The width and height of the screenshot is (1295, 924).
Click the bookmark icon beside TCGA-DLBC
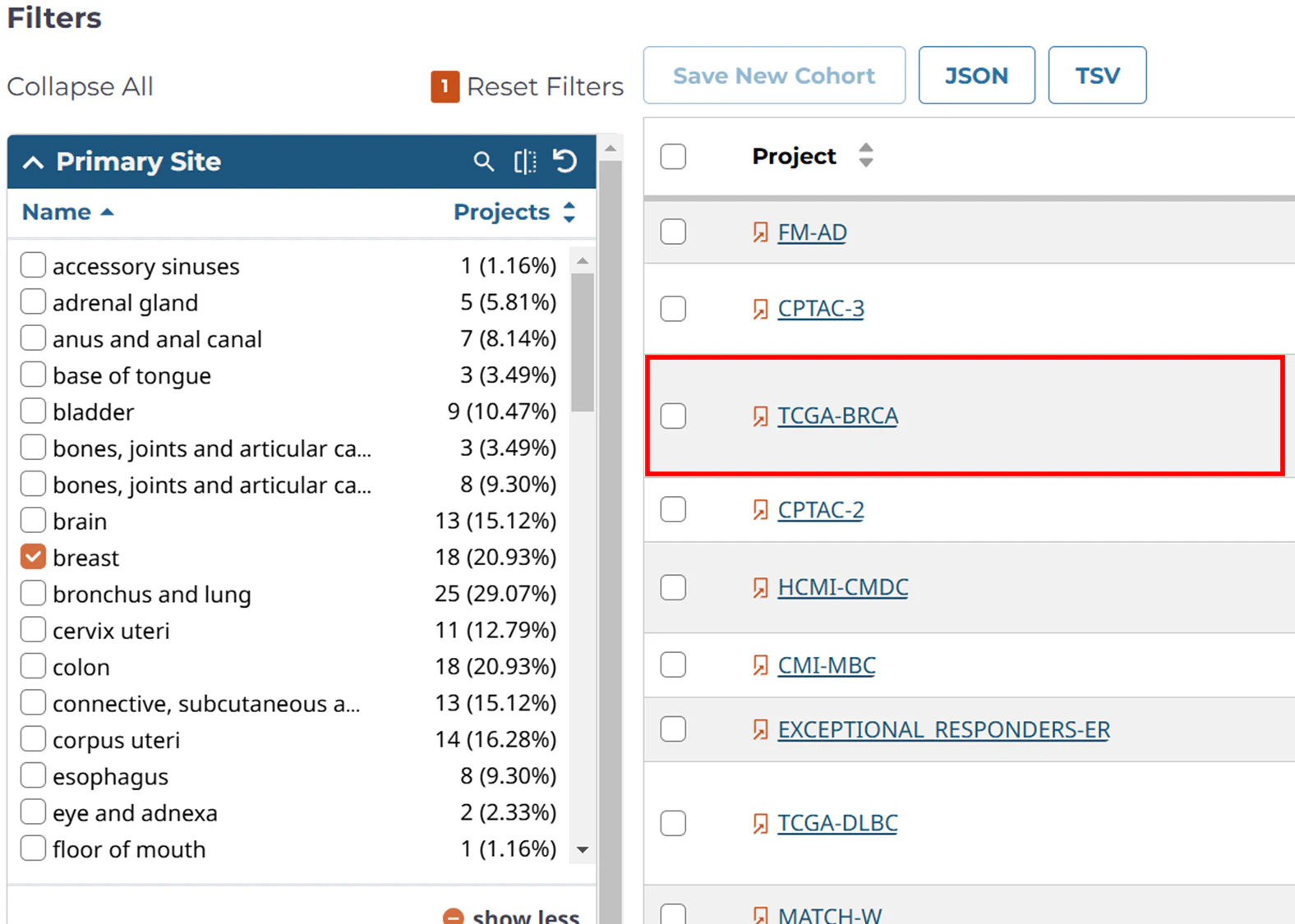[761, 823]
